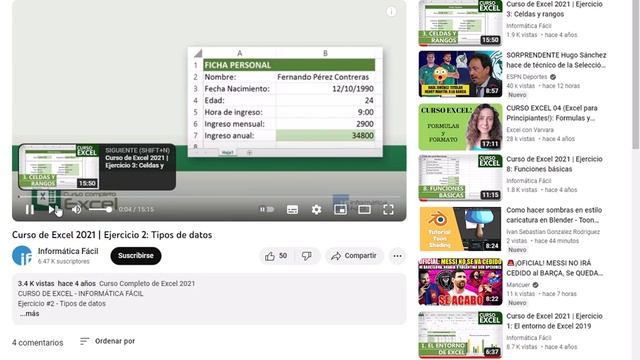Skip to the next video
Screen dimensions: 640x360
tap(52, 210)
